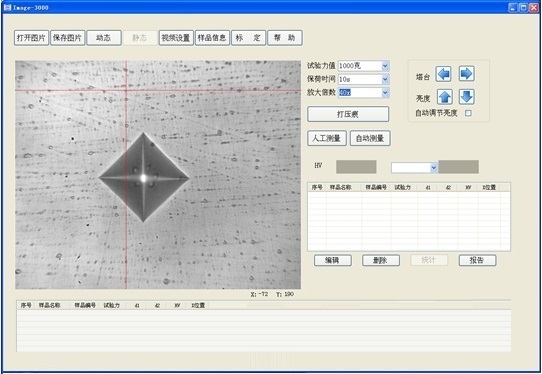Switch to 动态 live mode

[104, 38]
